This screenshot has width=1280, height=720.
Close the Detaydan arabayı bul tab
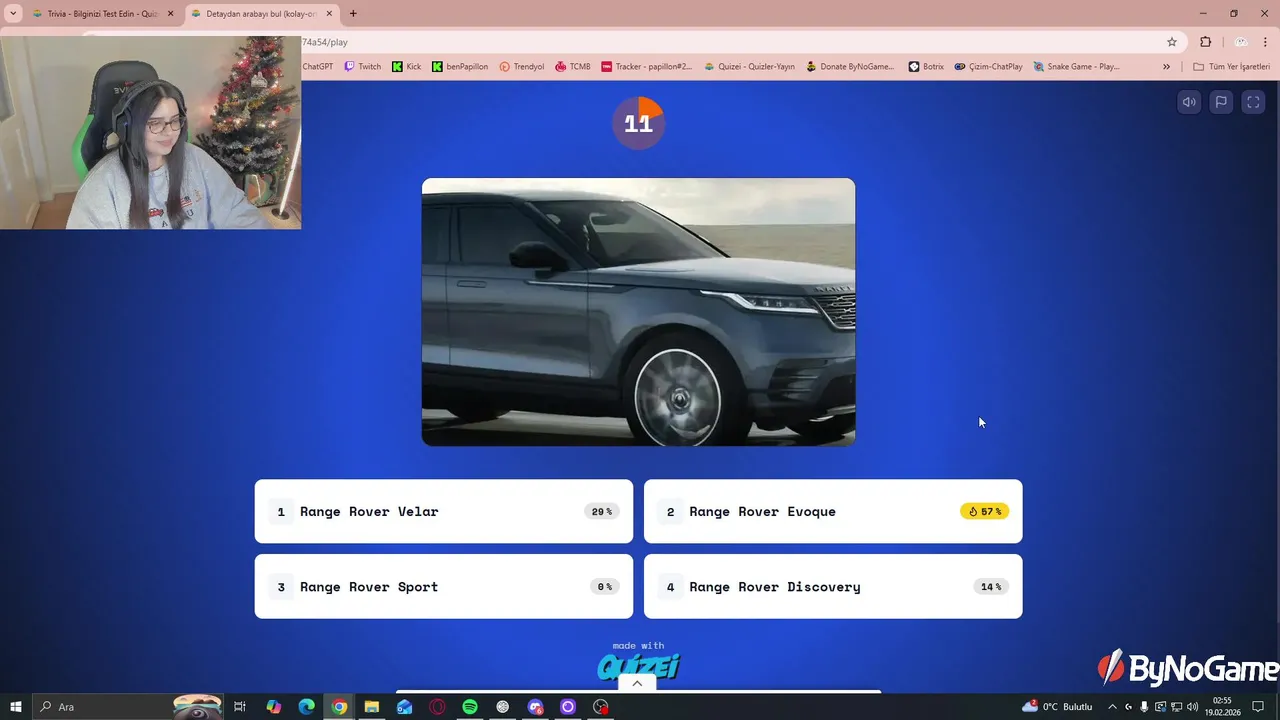point(329,14)
